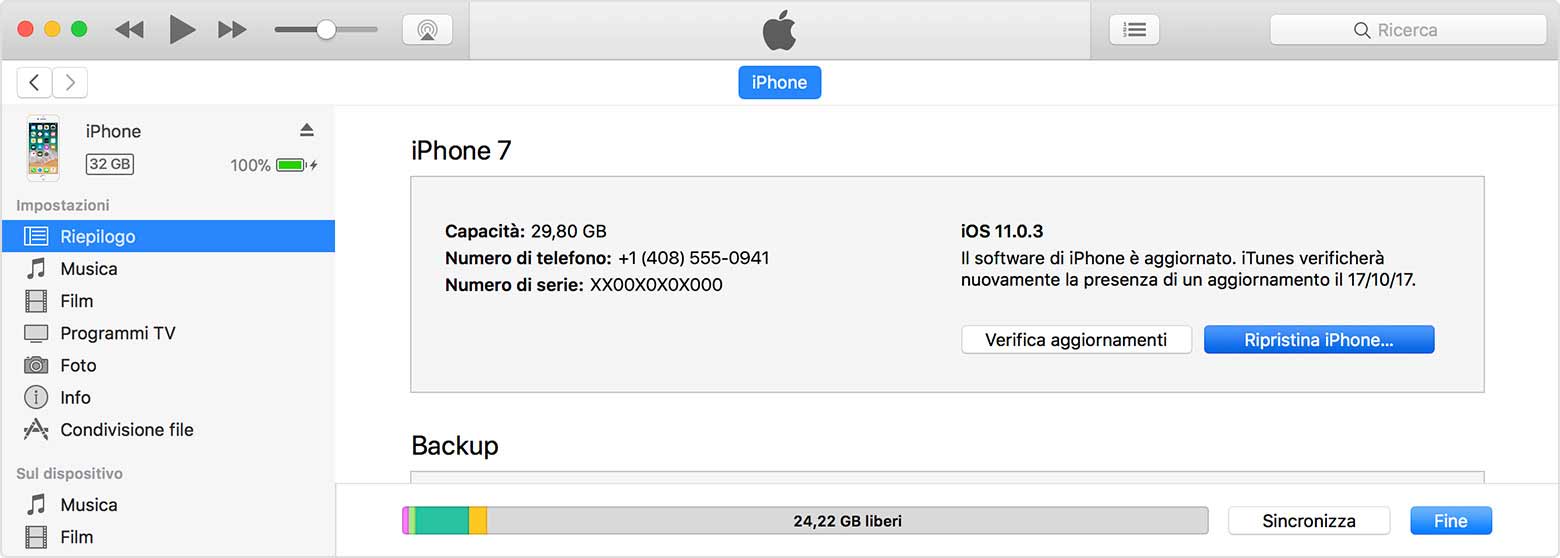
Task: Click the teal segment of storage bar
Action: click(442, 521)
